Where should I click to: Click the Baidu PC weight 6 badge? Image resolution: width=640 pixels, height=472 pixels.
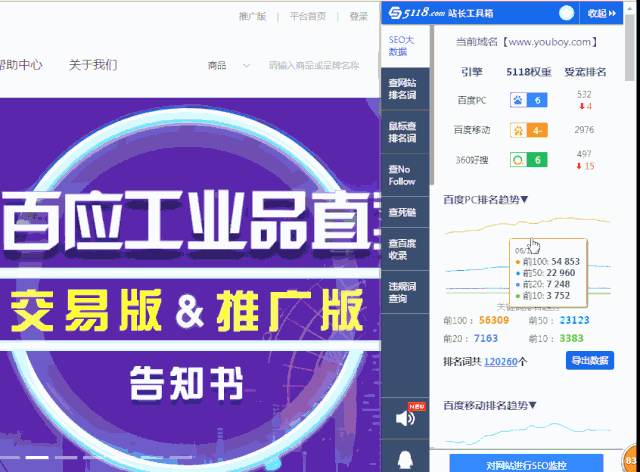tap(529, 100)
